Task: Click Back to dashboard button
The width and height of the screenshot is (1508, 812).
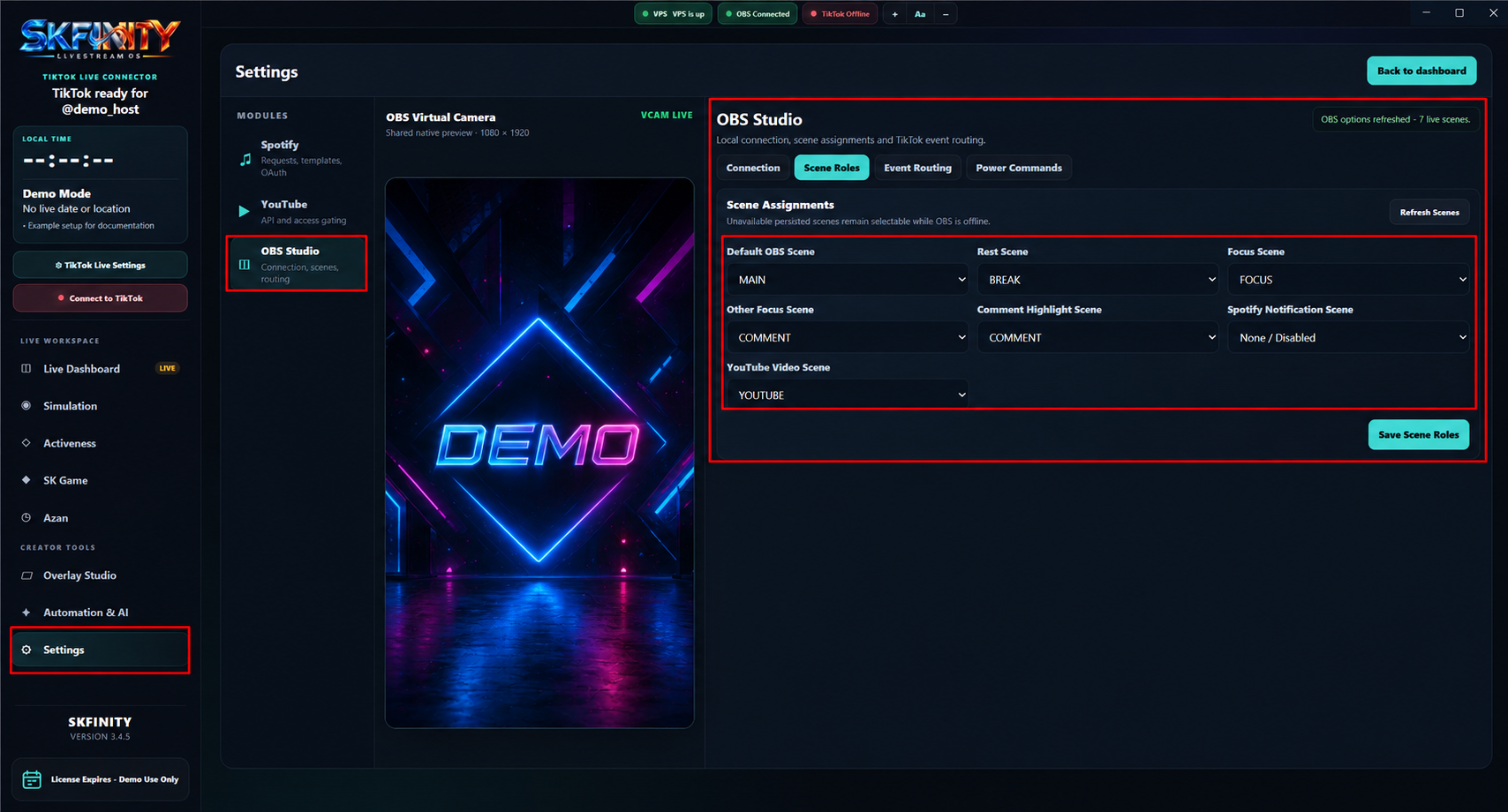Action: pos(1421,71)
